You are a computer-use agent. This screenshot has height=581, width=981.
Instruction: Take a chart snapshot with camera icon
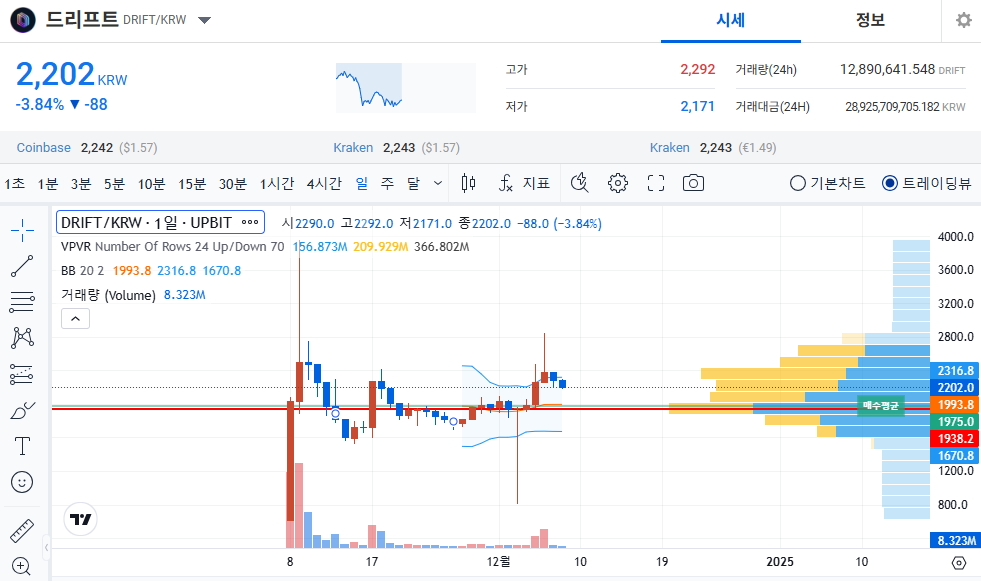693,183
